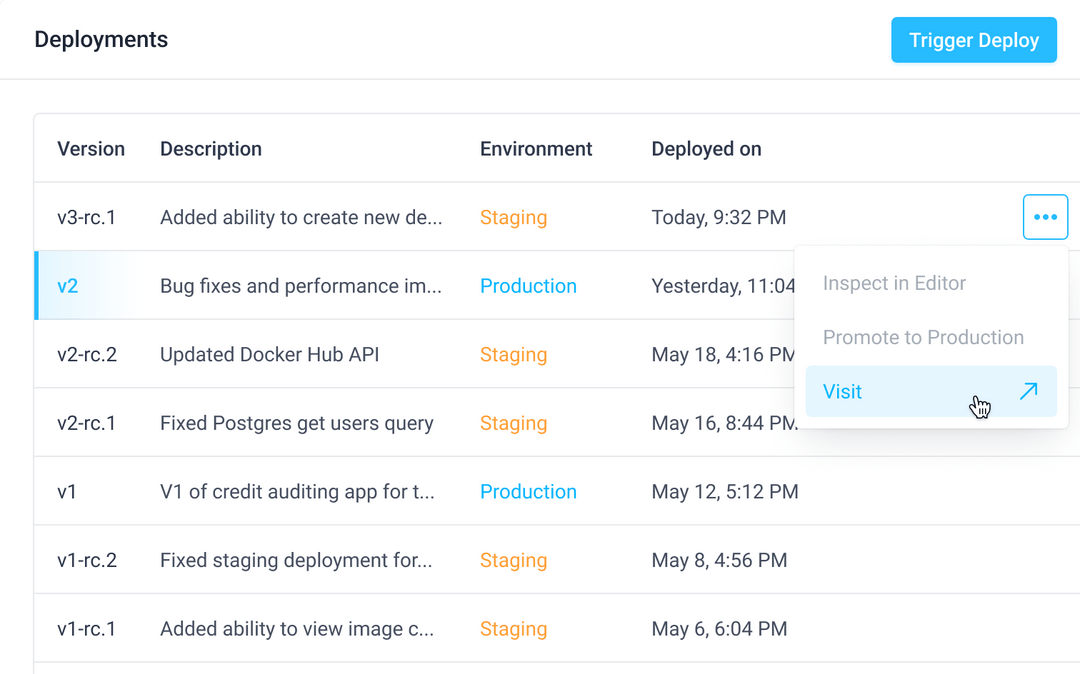This screenshot has height=674, width=1080.
Task: Click the version label v2-rc.2
Action: click(x=88, y=354)
